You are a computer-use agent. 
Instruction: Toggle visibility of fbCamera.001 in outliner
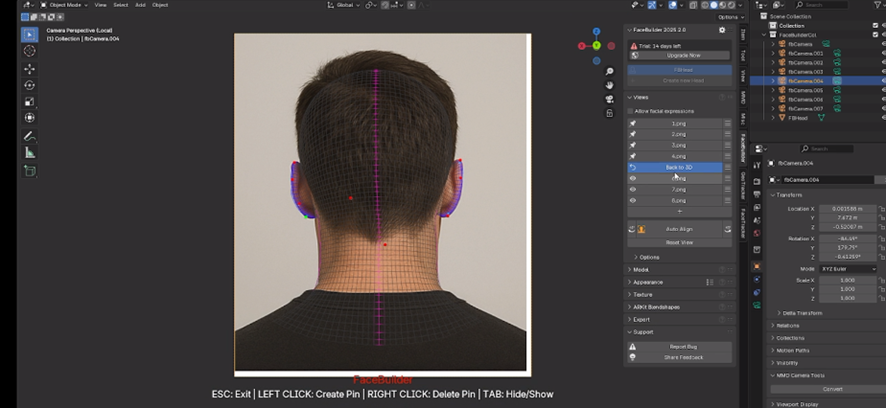click(x=882, y=53)
